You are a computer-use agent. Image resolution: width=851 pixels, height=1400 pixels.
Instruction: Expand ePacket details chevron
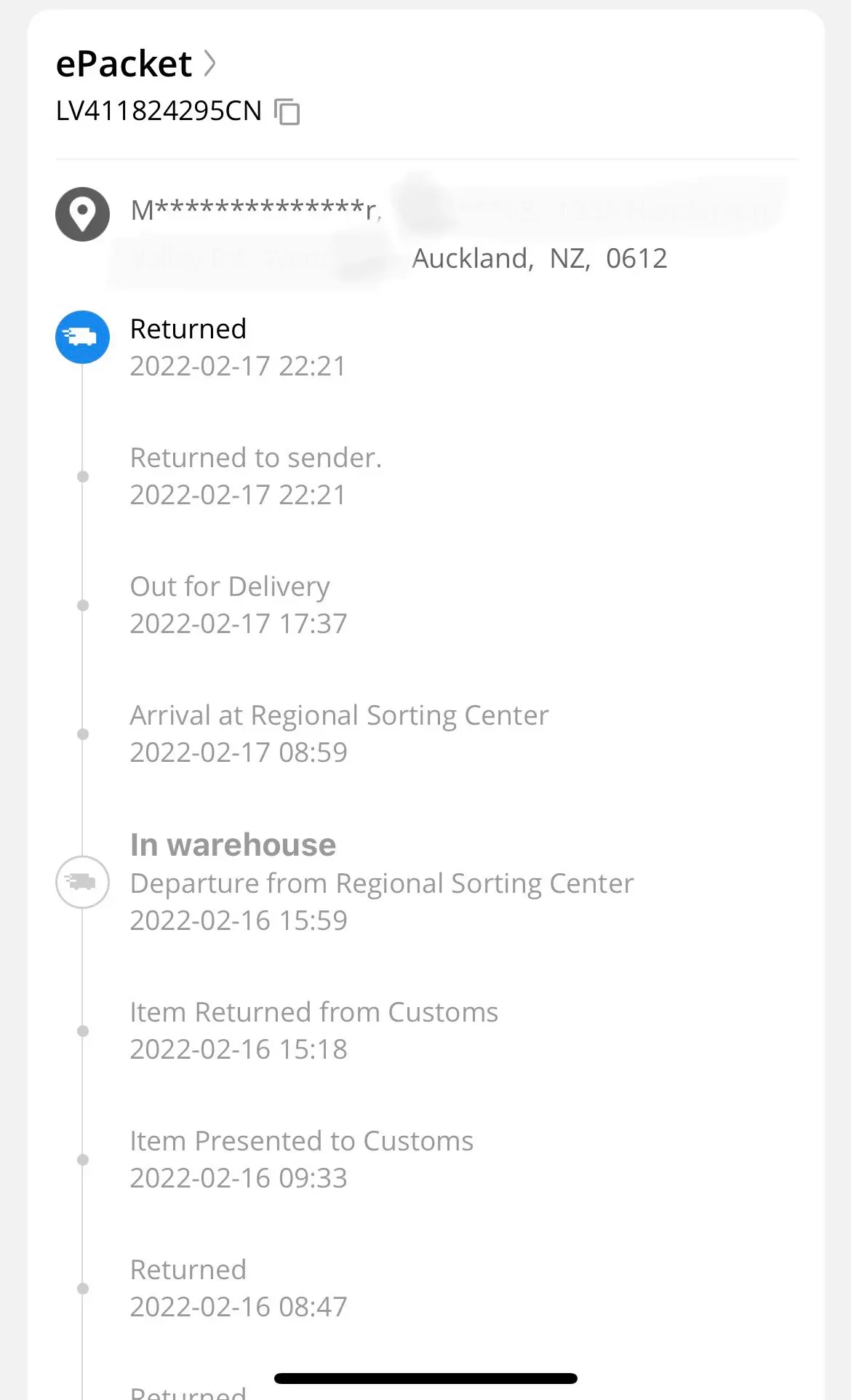coord(209,64)
